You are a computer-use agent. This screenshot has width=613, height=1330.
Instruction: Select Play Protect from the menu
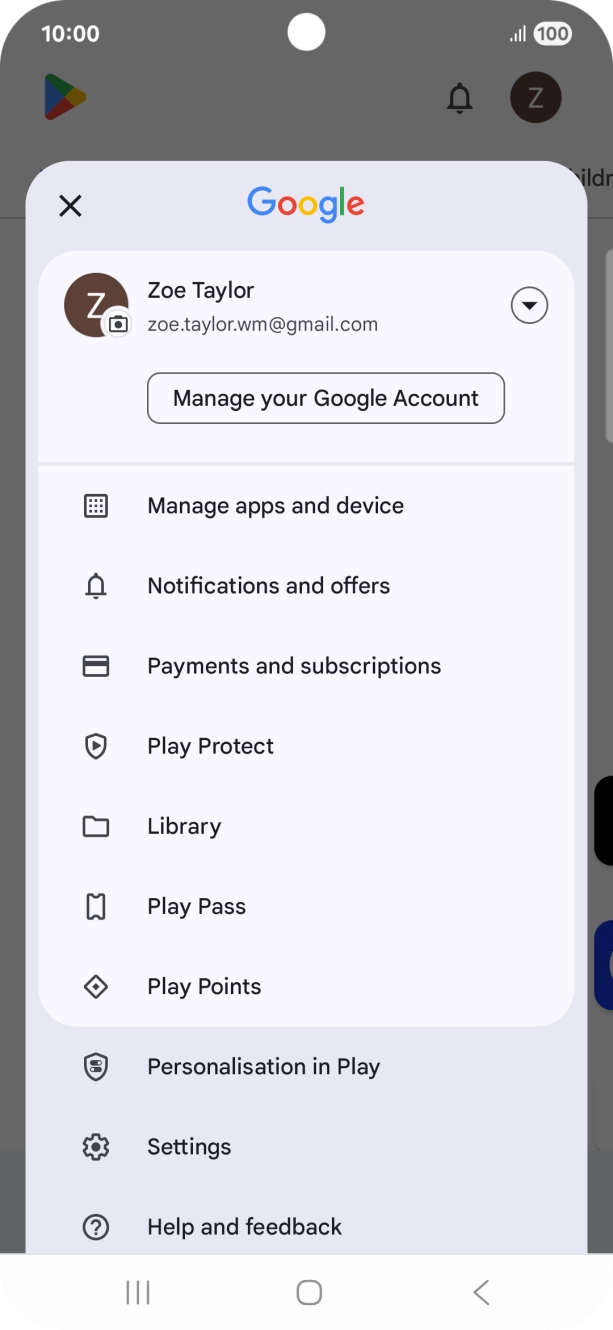coord(210,746)
